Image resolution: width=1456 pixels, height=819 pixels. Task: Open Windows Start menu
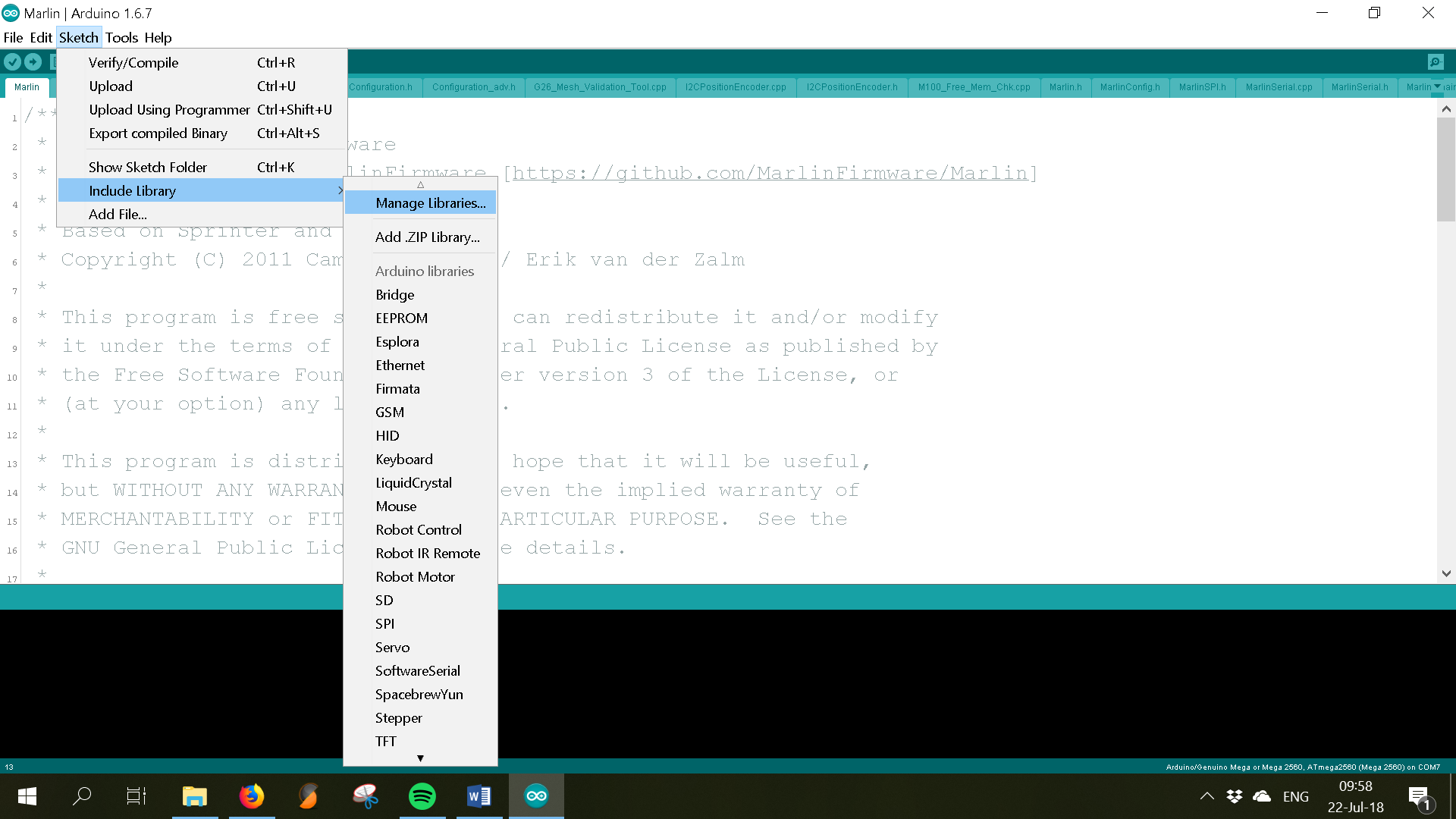point(27,796)
